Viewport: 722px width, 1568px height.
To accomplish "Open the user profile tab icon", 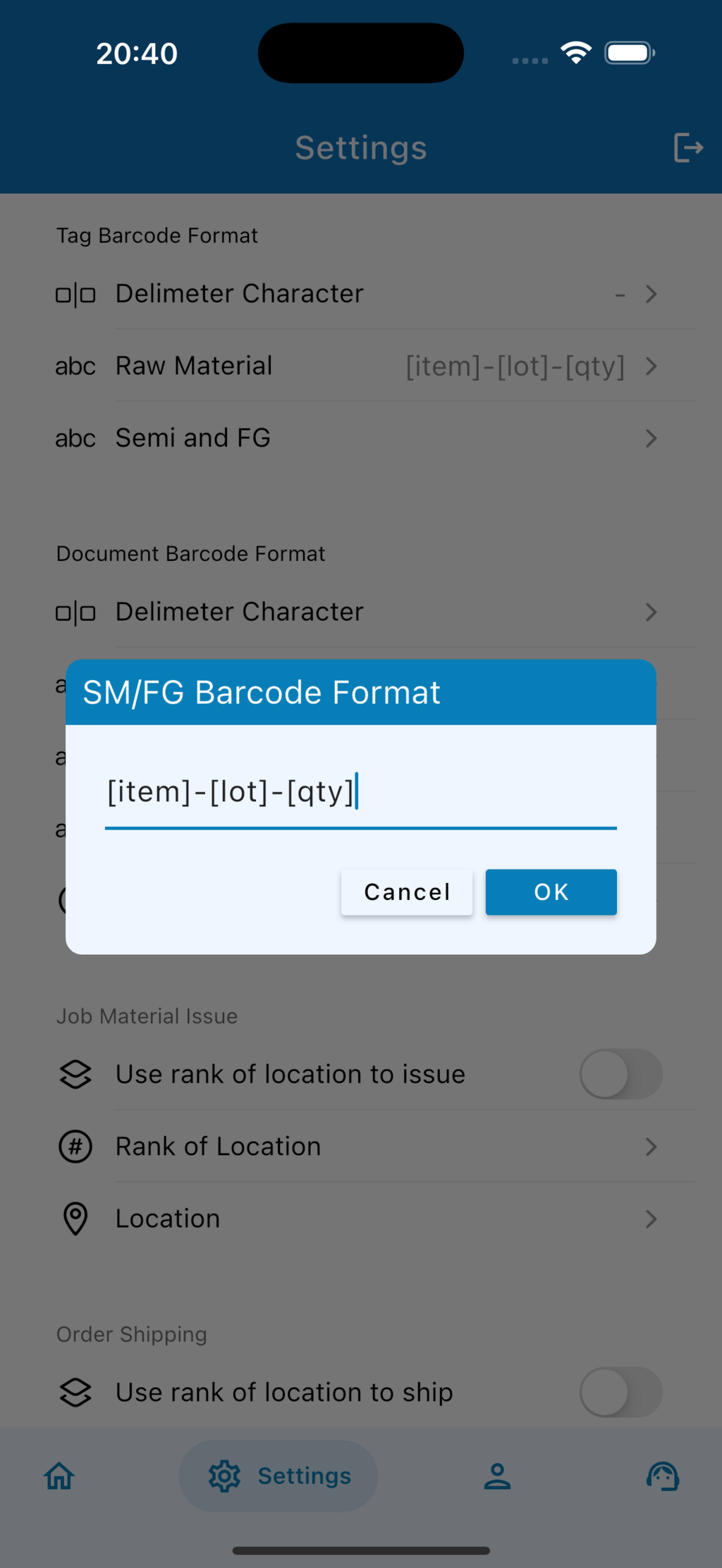I will pos(497,1476).
